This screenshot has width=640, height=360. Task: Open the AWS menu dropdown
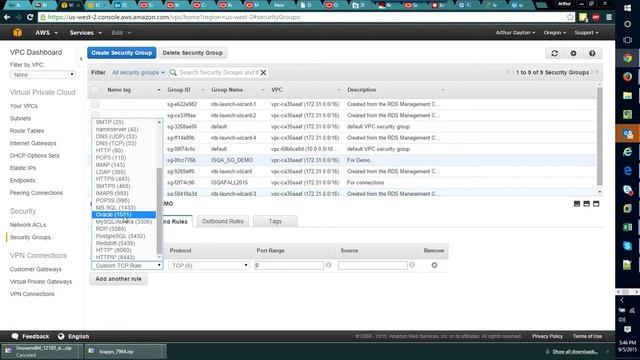(x=46, y=33)
